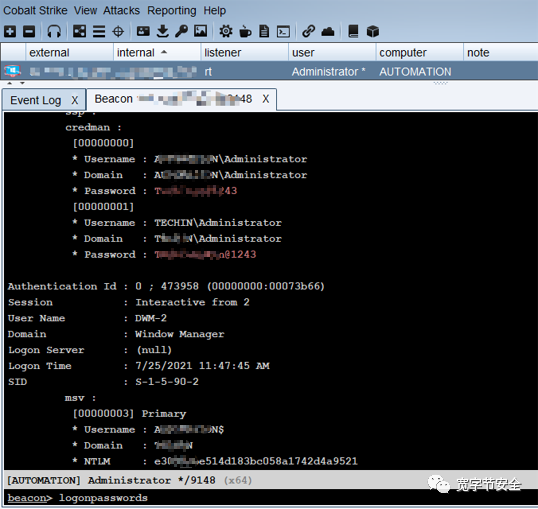Click the [00000003] Primary msv line
Screen dimensions: 538x509
tap(129, 414)
